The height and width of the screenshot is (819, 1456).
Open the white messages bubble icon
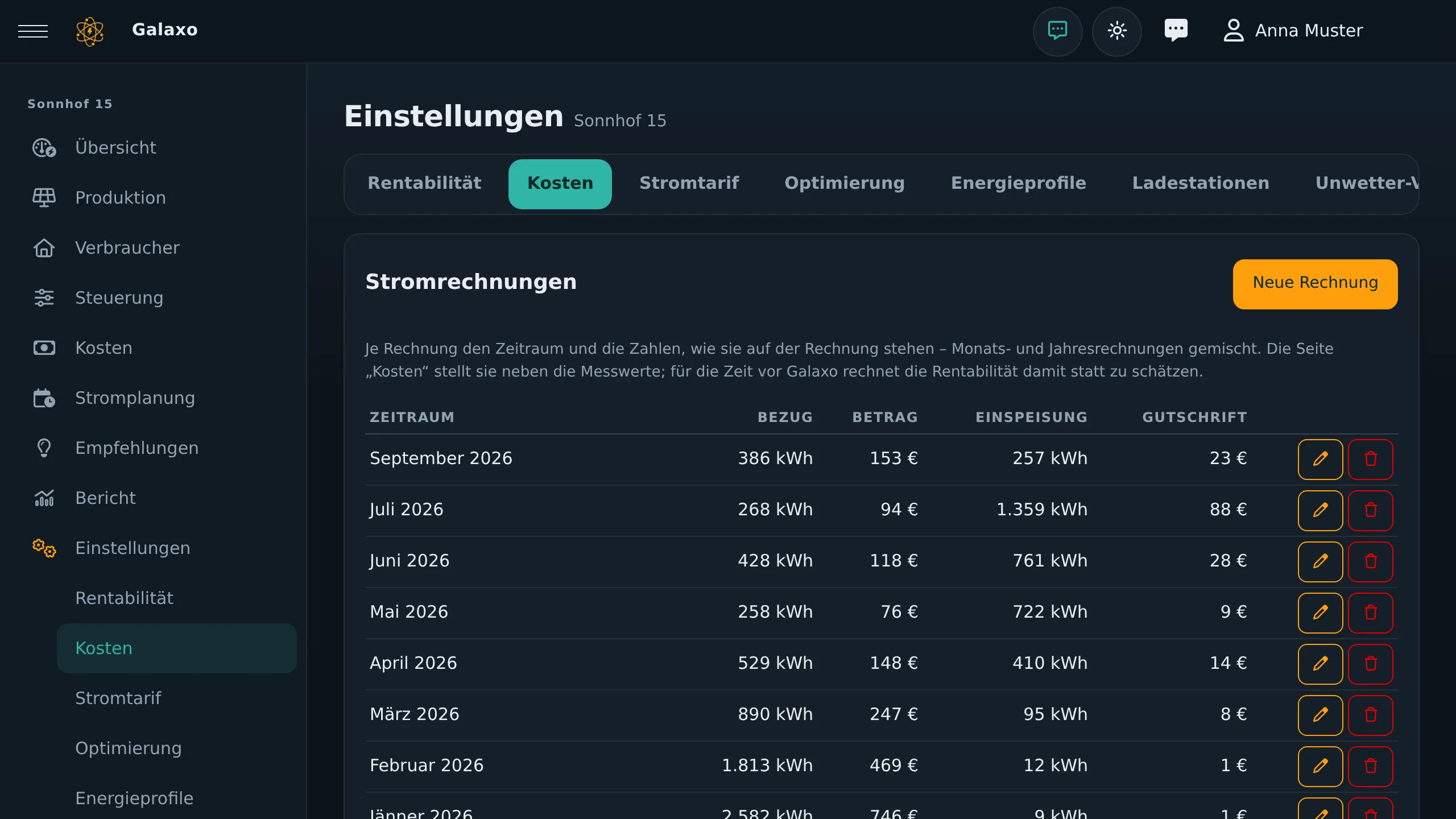tap(1176, 31)
